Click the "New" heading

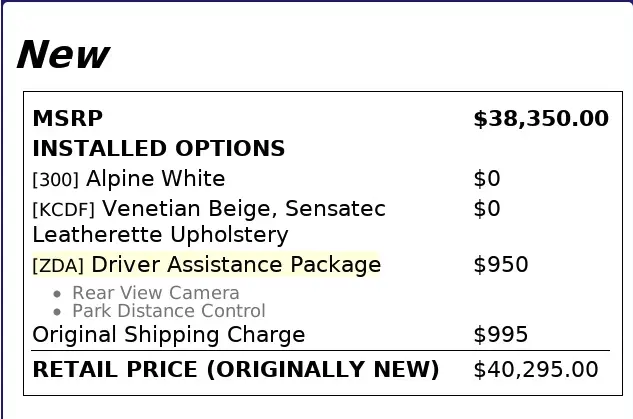62,55
